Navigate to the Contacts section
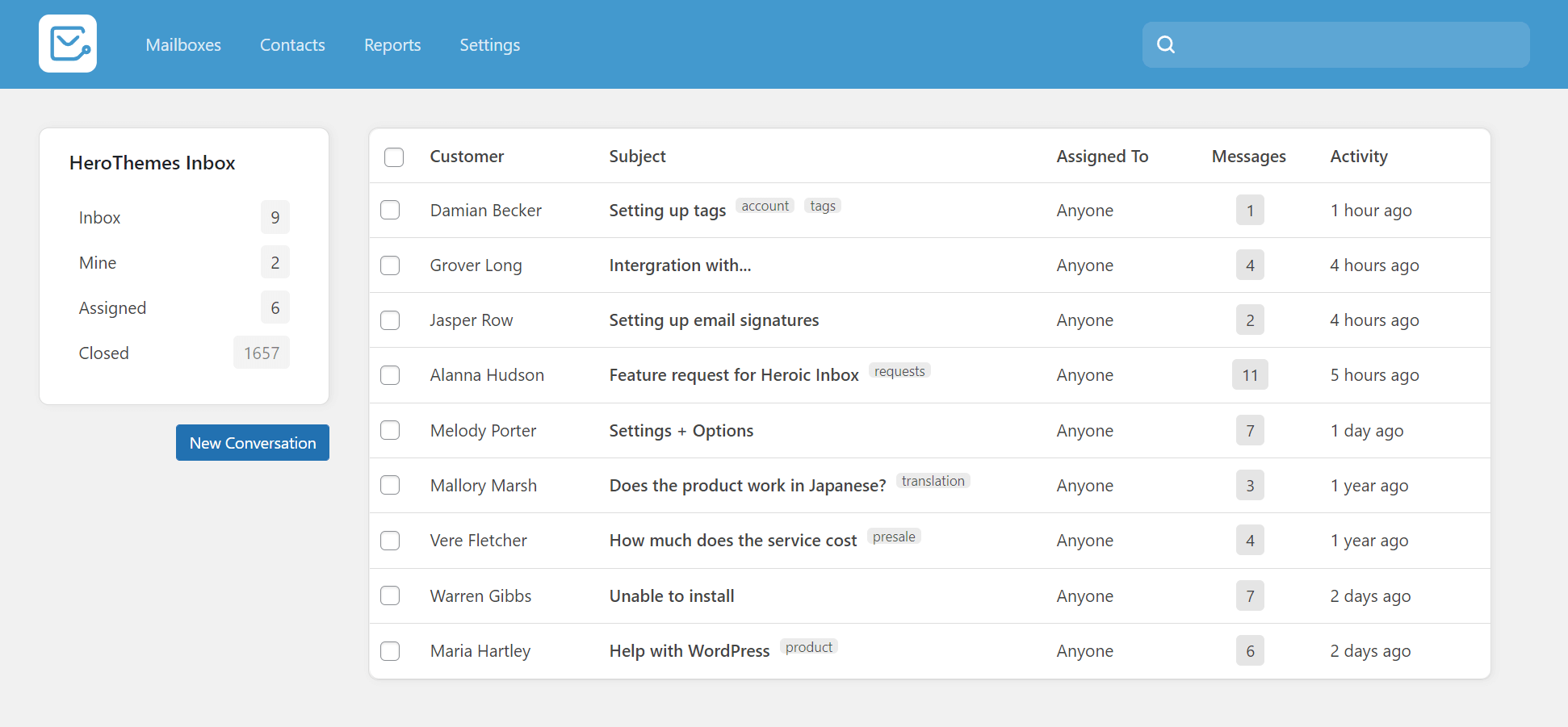This screenshot has height=727, width=1568. point(291,44)
